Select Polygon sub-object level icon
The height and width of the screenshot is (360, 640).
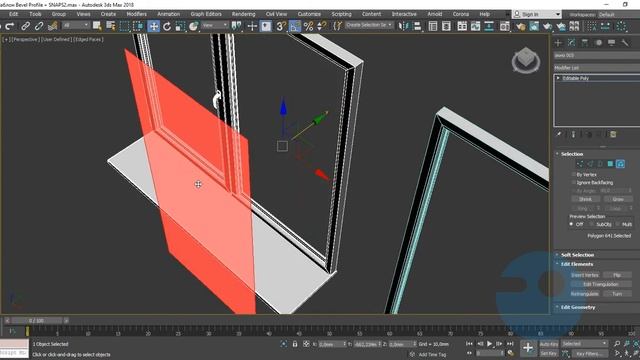pos(610,164)
